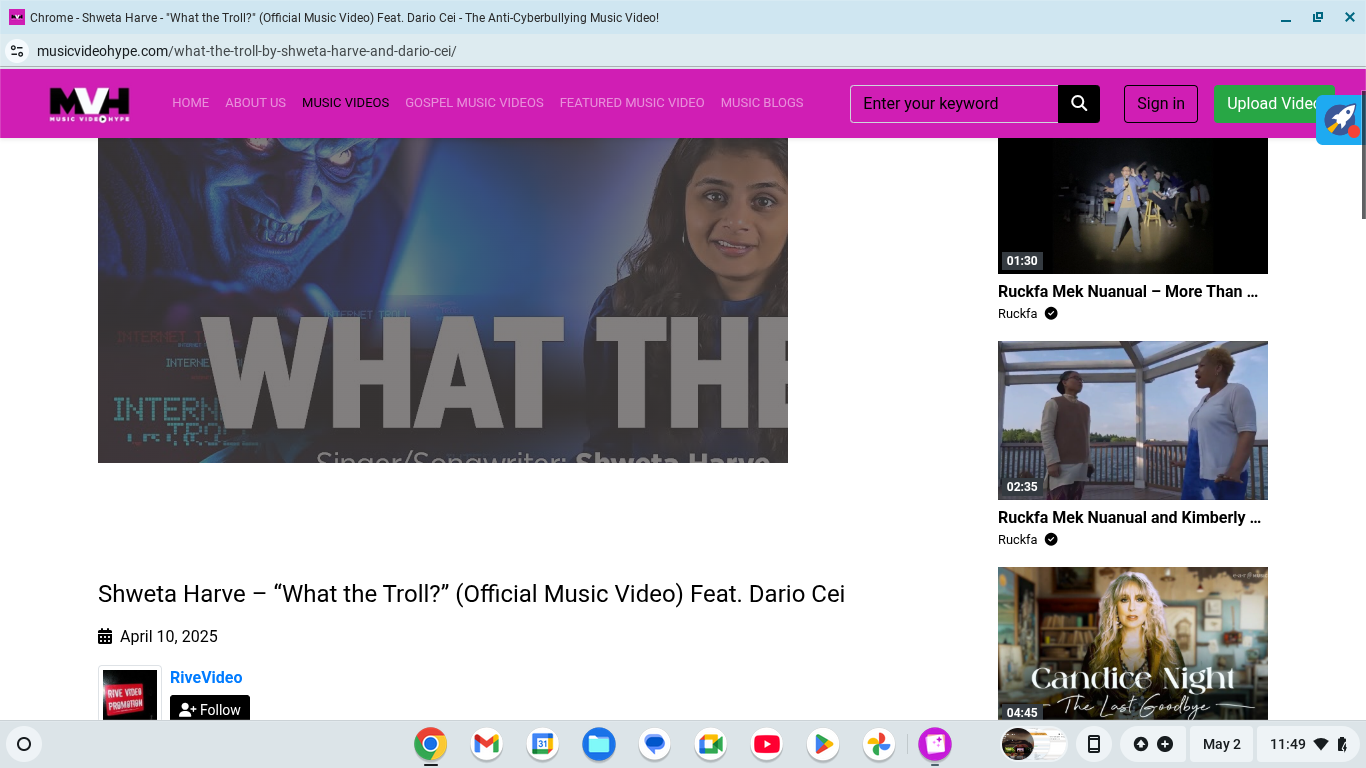Open Chrome from the shelf
1366x768 pixels.
430,744
